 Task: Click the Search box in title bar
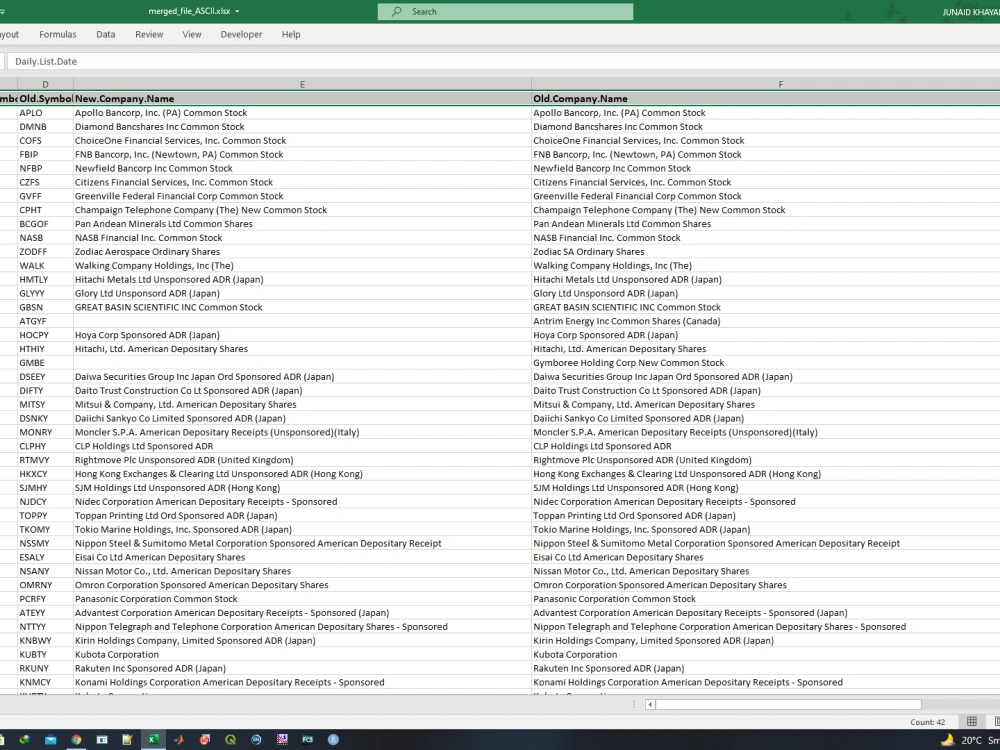pyautogui.click(x=505, y=11)
